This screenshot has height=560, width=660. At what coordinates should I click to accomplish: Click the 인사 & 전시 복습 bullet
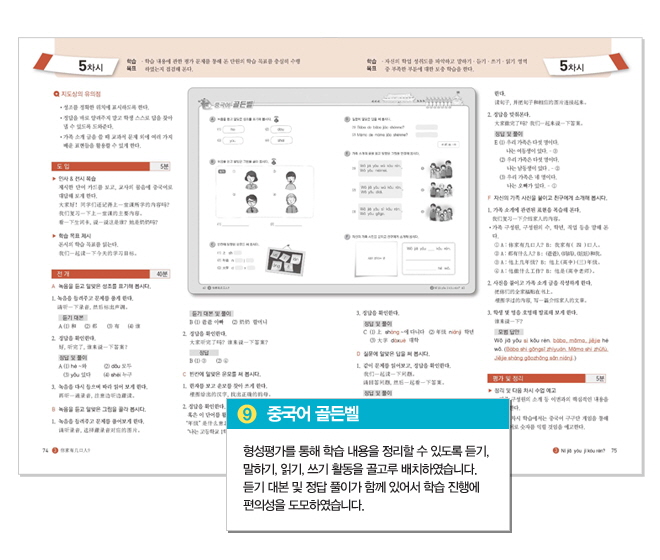pos(74,179)
